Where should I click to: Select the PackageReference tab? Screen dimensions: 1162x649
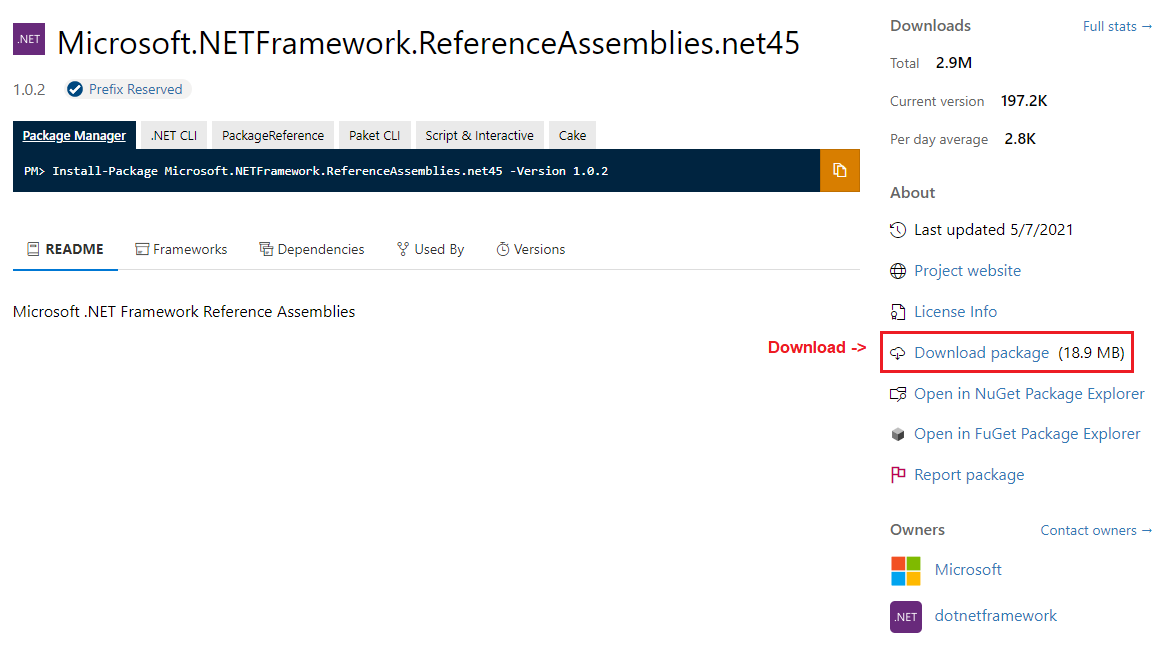[x=273, y=135]
